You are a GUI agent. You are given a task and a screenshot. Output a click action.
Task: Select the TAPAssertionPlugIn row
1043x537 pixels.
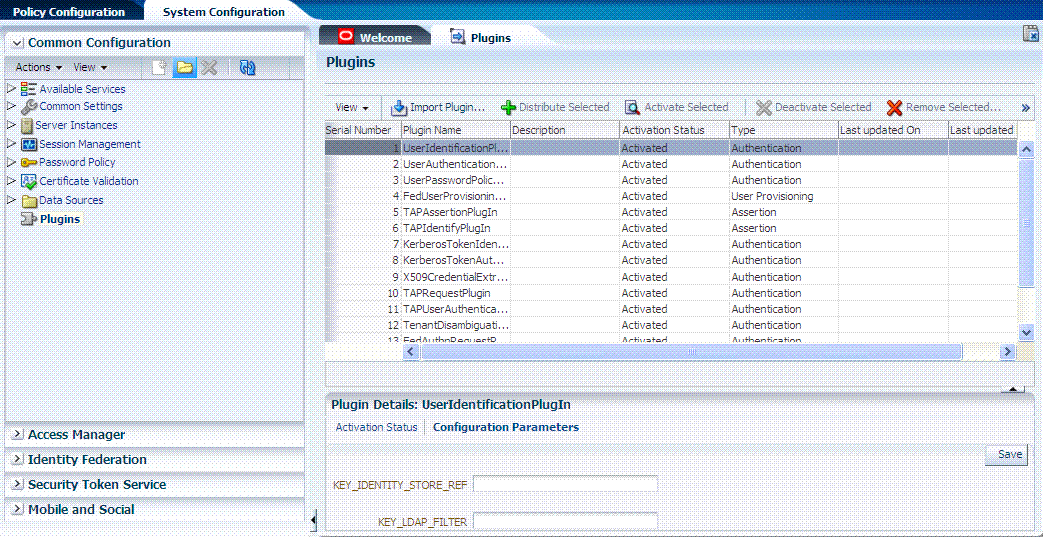670,212
